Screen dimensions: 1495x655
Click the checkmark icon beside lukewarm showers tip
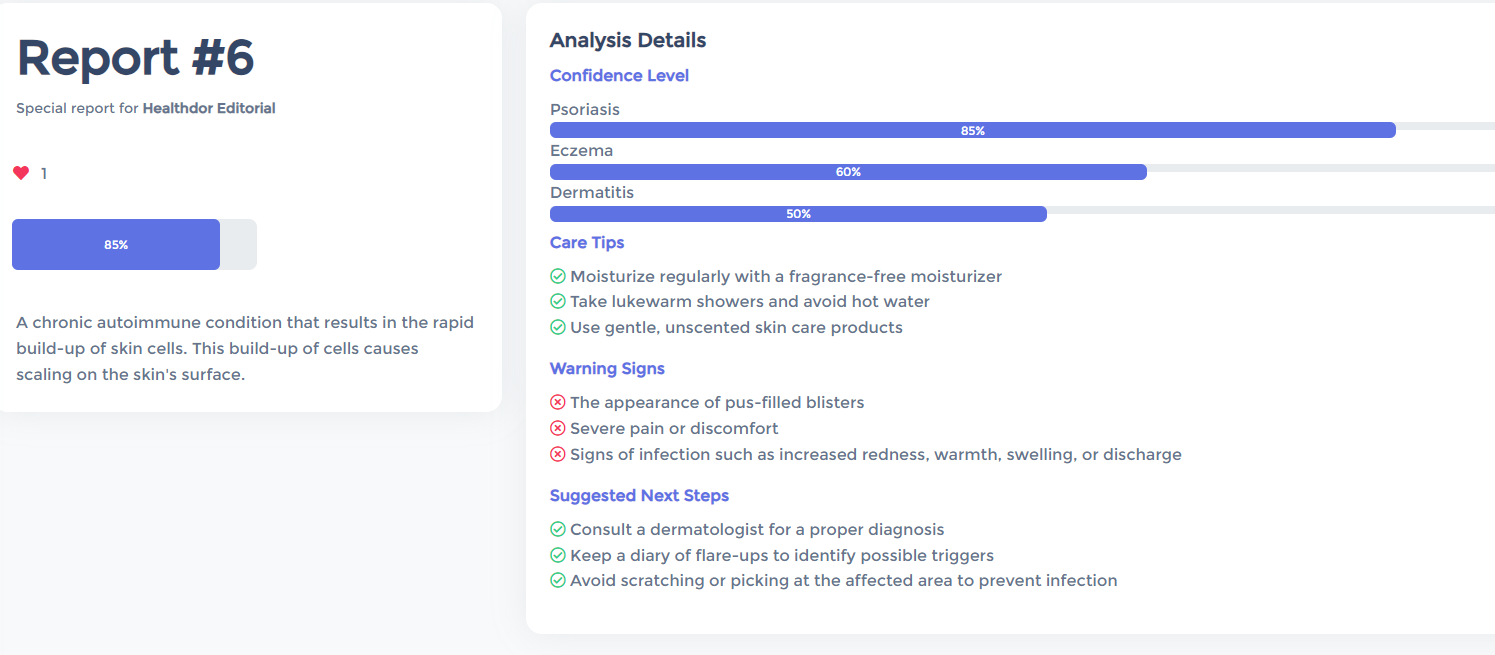pyautogui.click(x=558, y=302)
